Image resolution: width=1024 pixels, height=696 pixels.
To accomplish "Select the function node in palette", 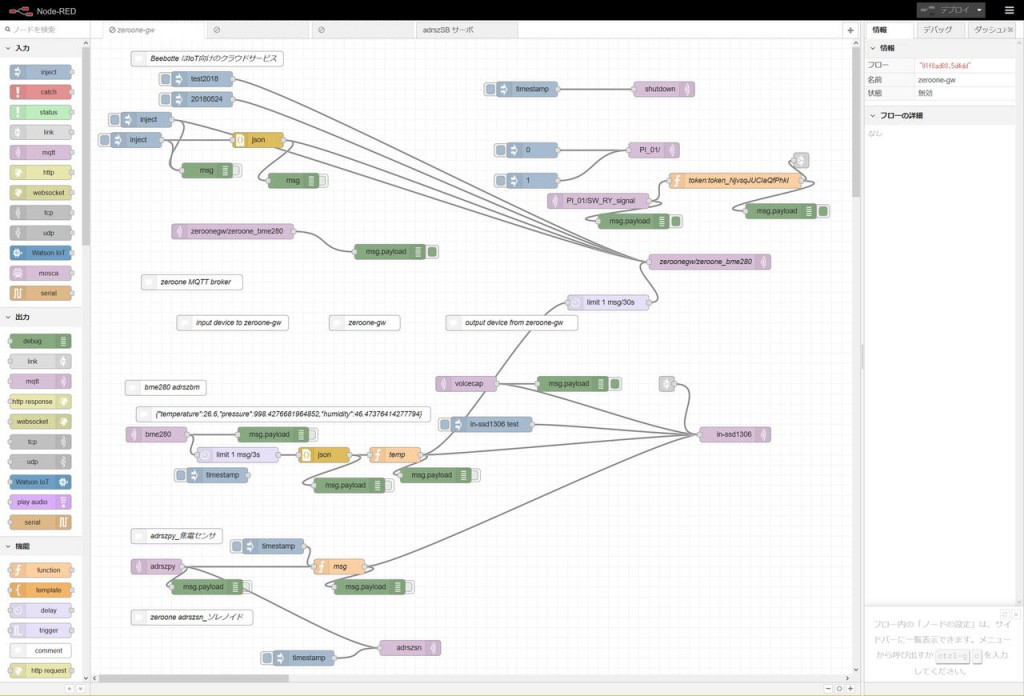I will tap(41, 570).
